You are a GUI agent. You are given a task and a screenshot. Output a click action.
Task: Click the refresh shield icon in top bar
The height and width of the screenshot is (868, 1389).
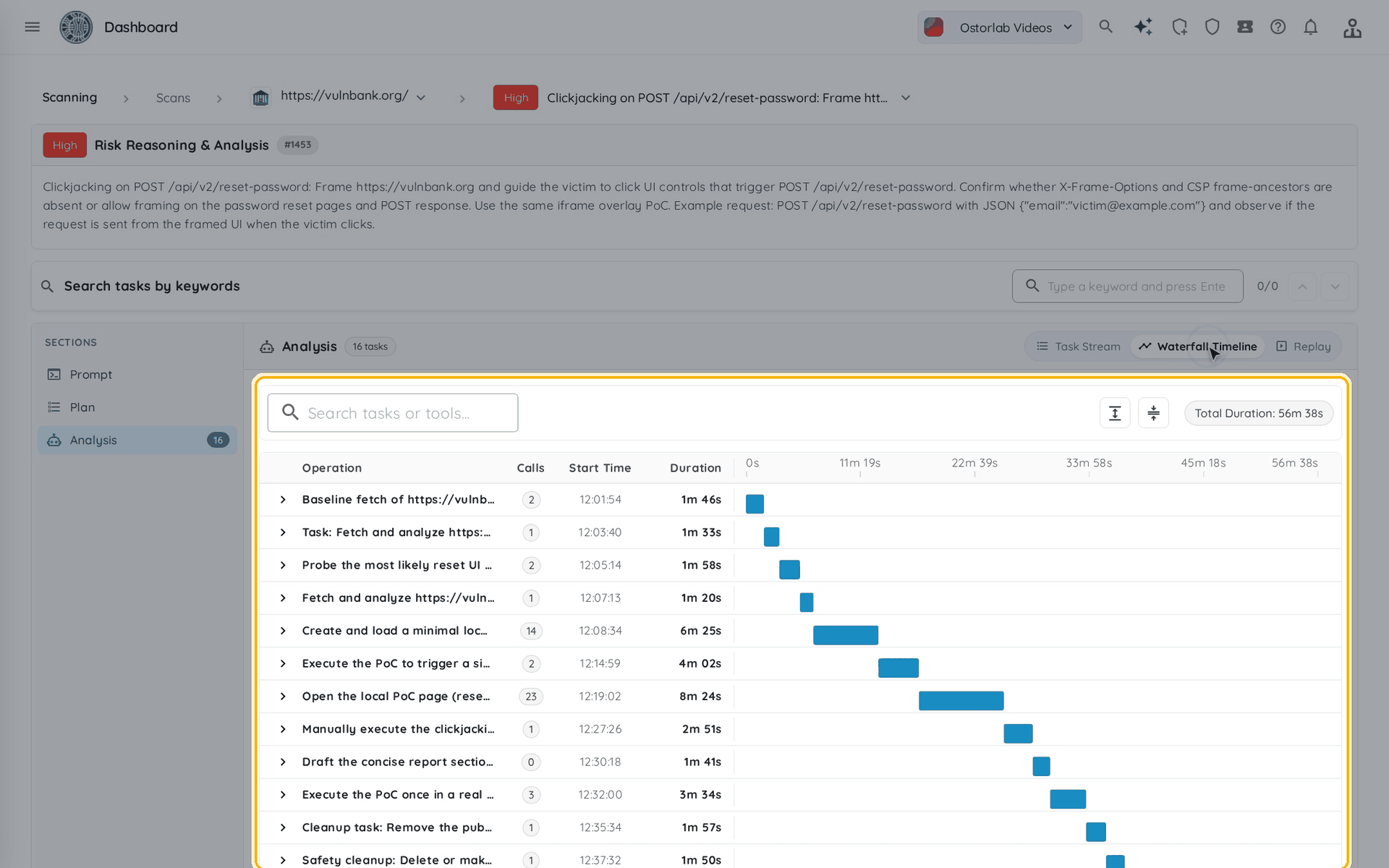(x=1180, y=27)
